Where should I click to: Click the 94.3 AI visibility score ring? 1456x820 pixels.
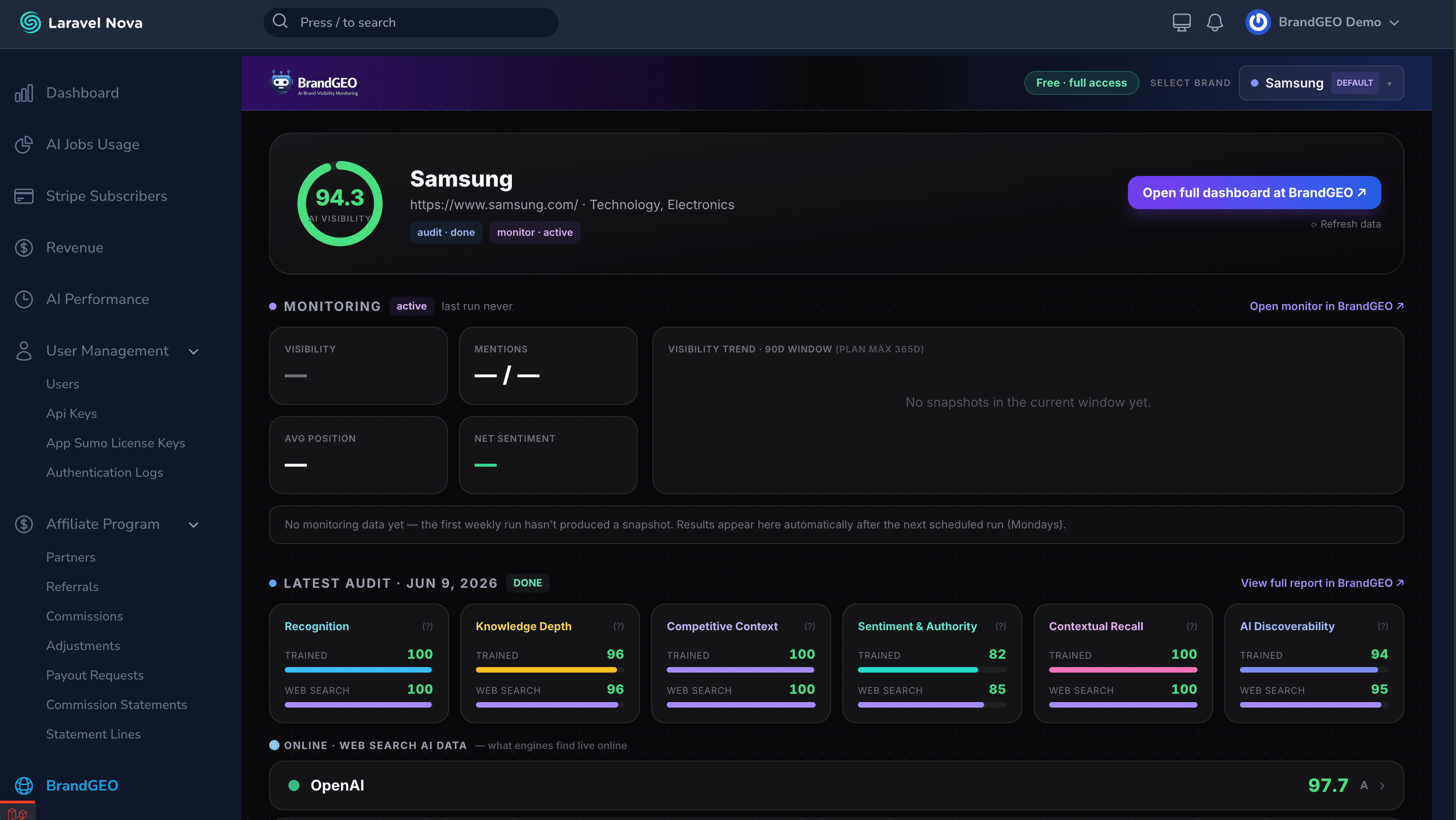340,204
